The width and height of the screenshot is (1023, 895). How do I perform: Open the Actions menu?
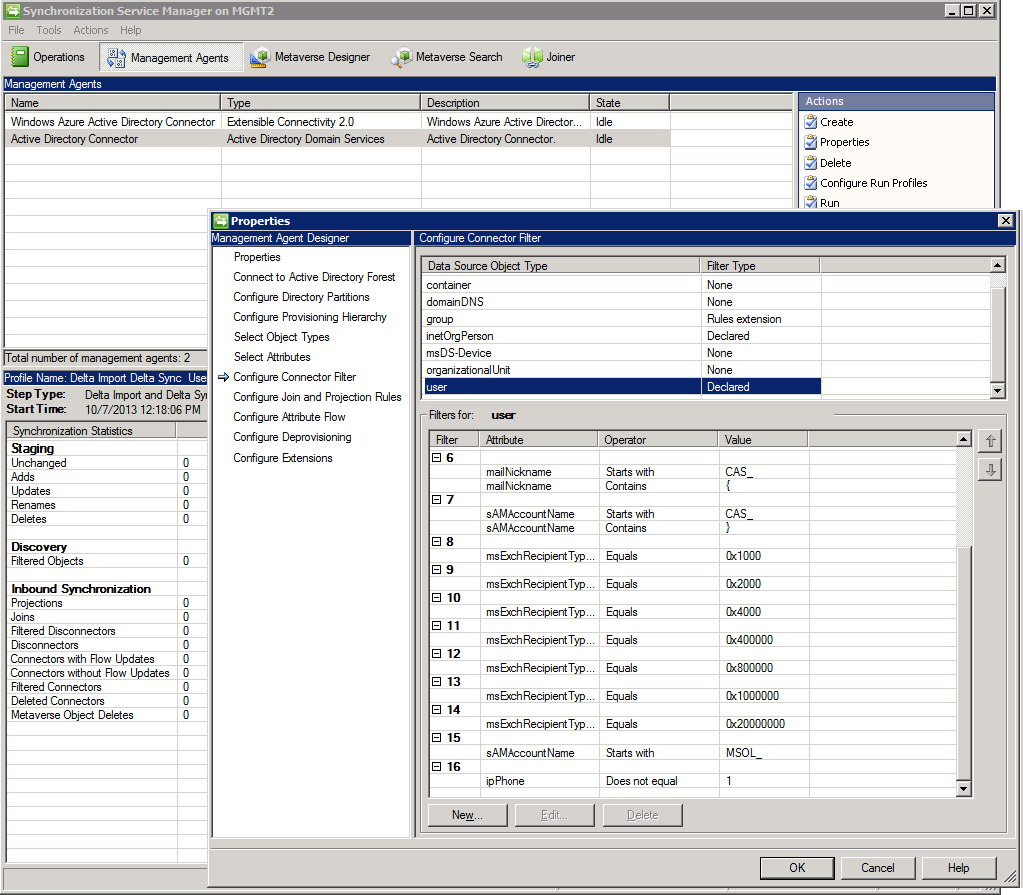coord(90,30)
